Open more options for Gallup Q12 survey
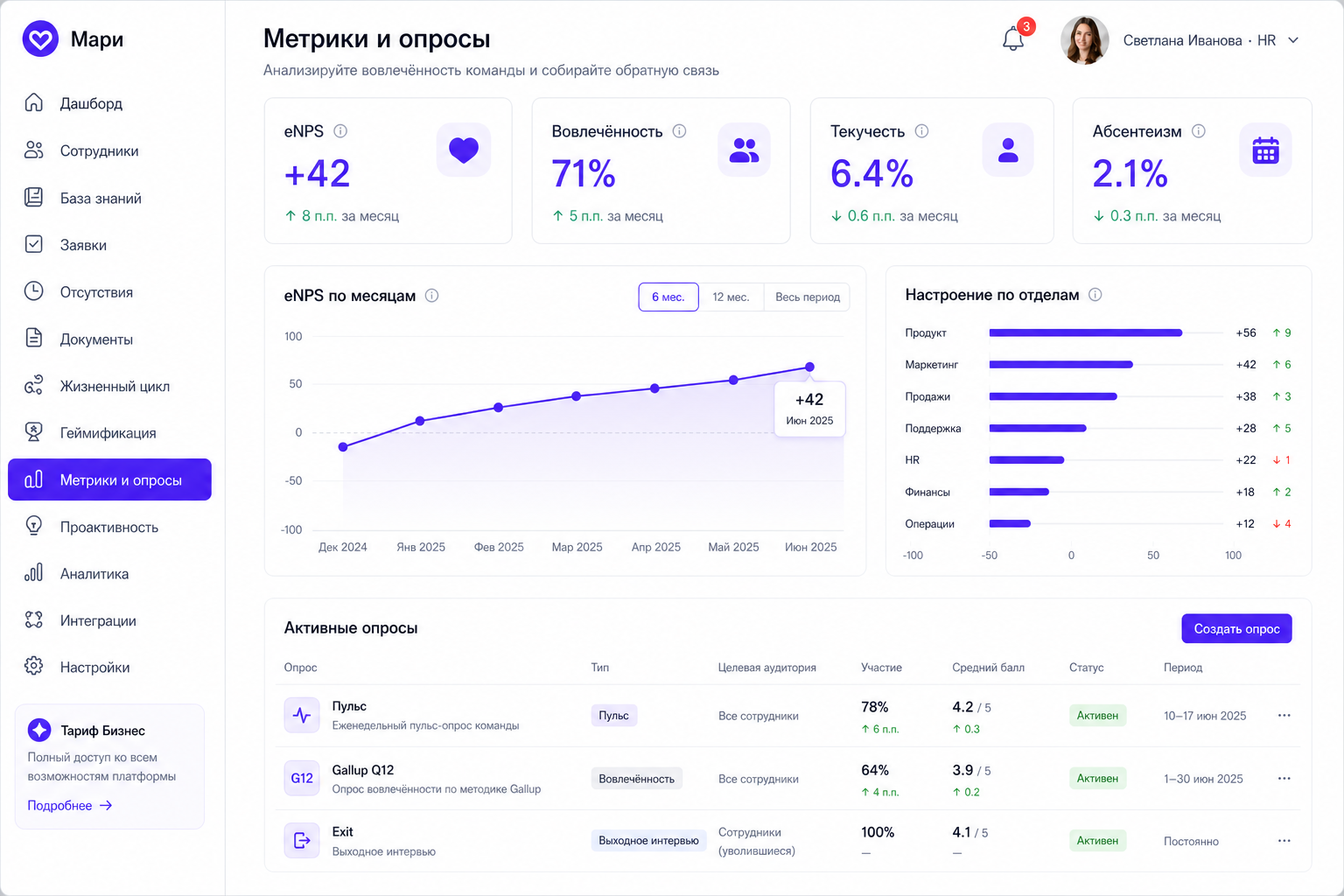 point(1284,779)
